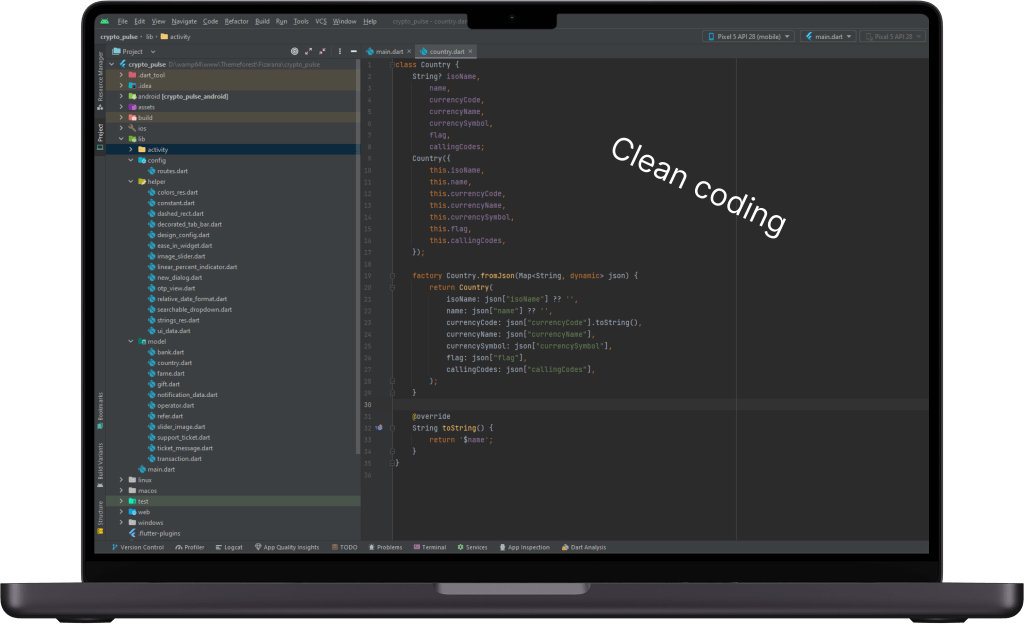
Task: Collapse the helper folder
Action: click(131, 181)
